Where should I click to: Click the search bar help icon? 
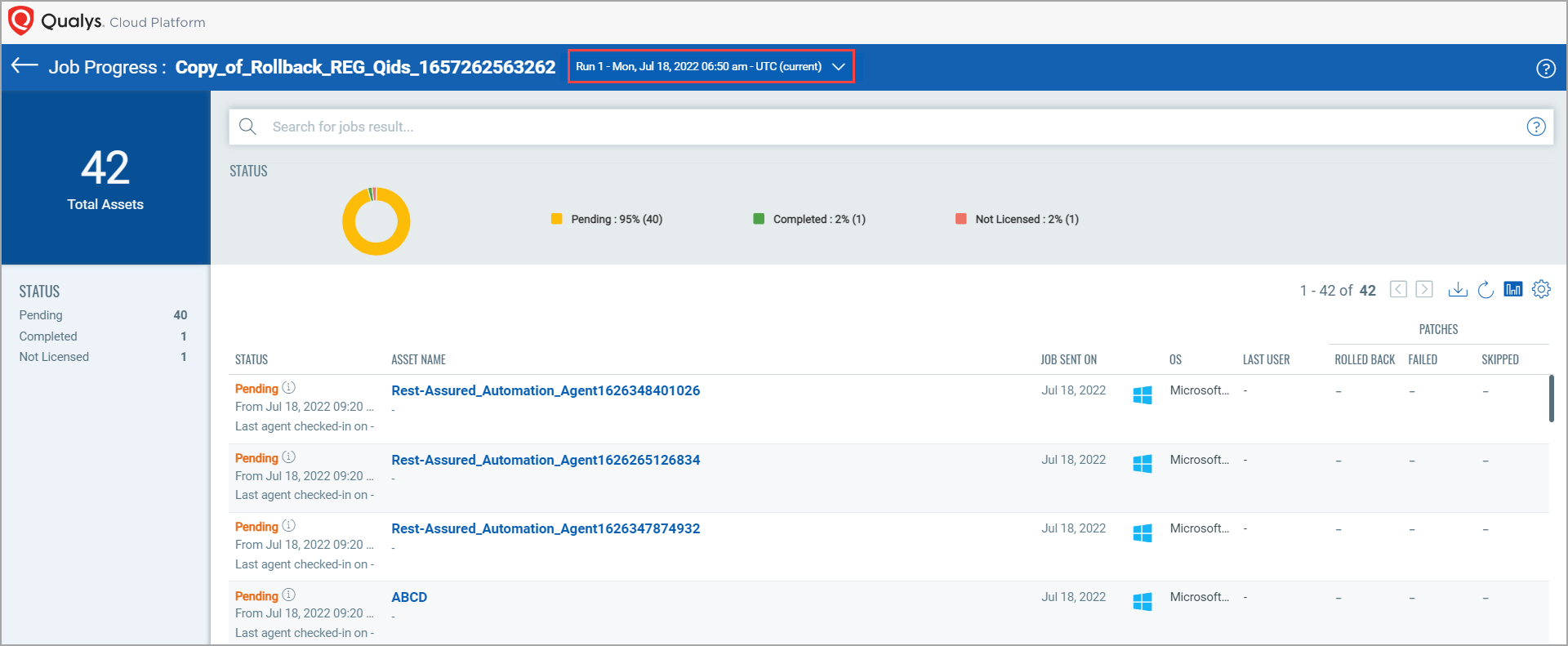pos(1535,127)
